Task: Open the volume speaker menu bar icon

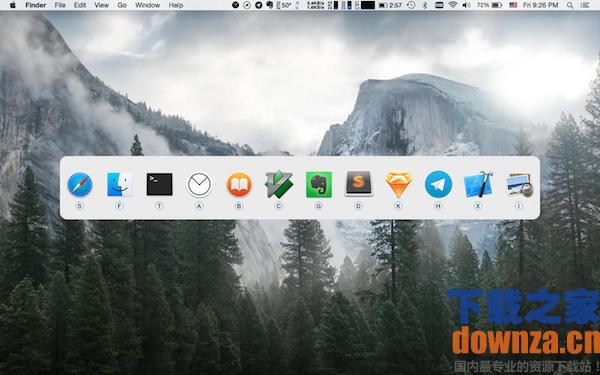Action: (466, 5)
